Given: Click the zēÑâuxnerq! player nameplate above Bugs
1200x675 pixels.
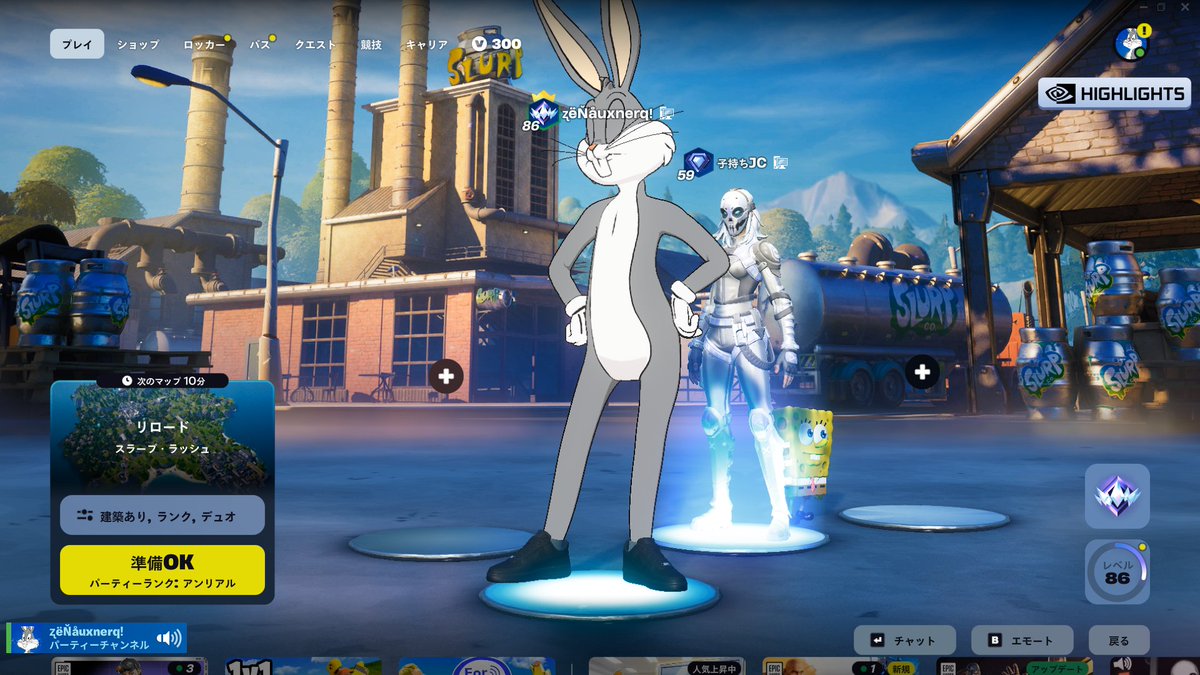Looking at the screenshot, I should (x=607, y=113).
